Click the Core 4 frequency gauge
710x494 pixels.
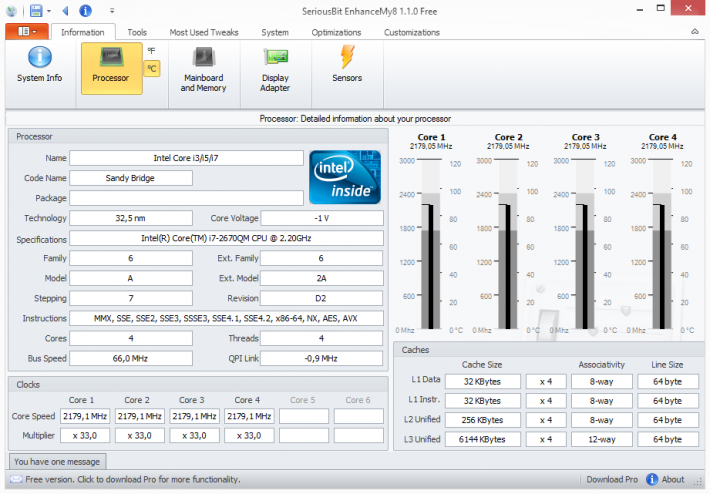(x=662, y=245)
